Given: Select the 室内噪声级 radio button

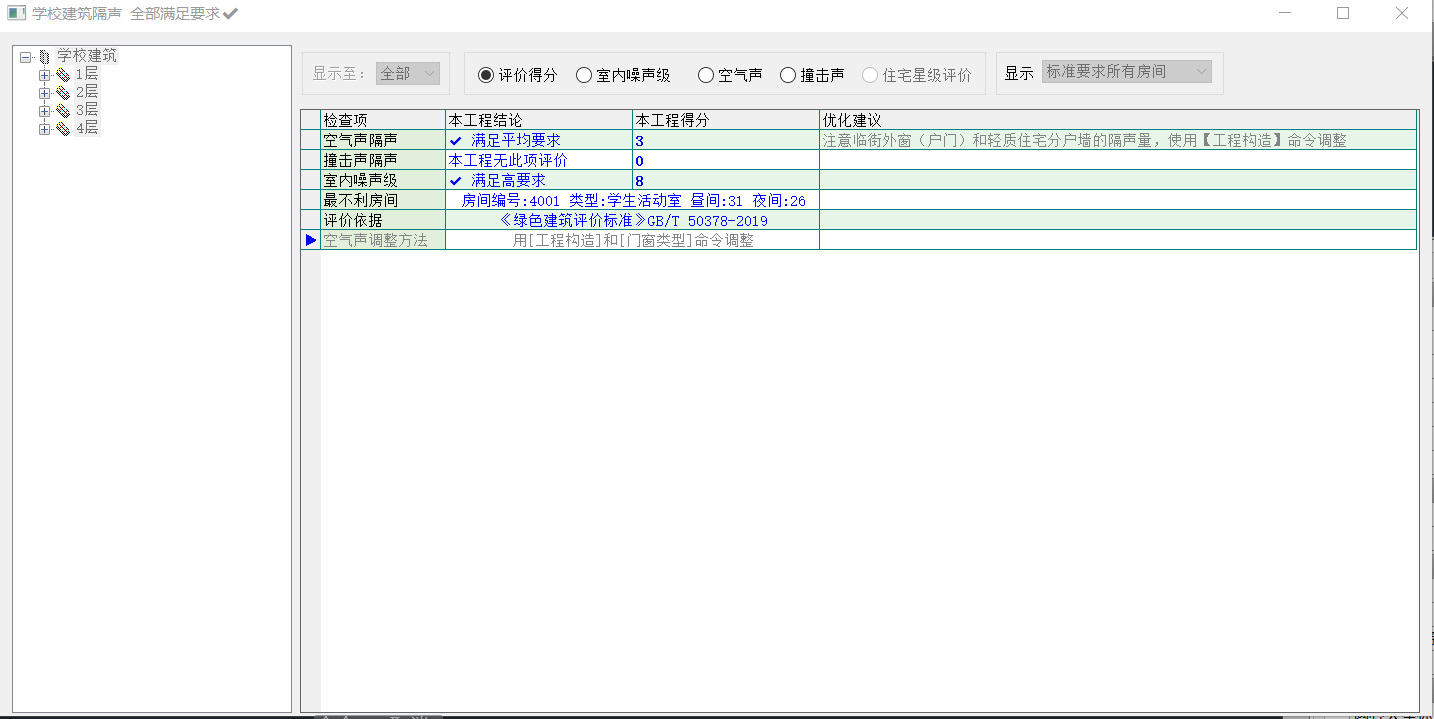Looking at the screenshot, I should tap(584, 75).
